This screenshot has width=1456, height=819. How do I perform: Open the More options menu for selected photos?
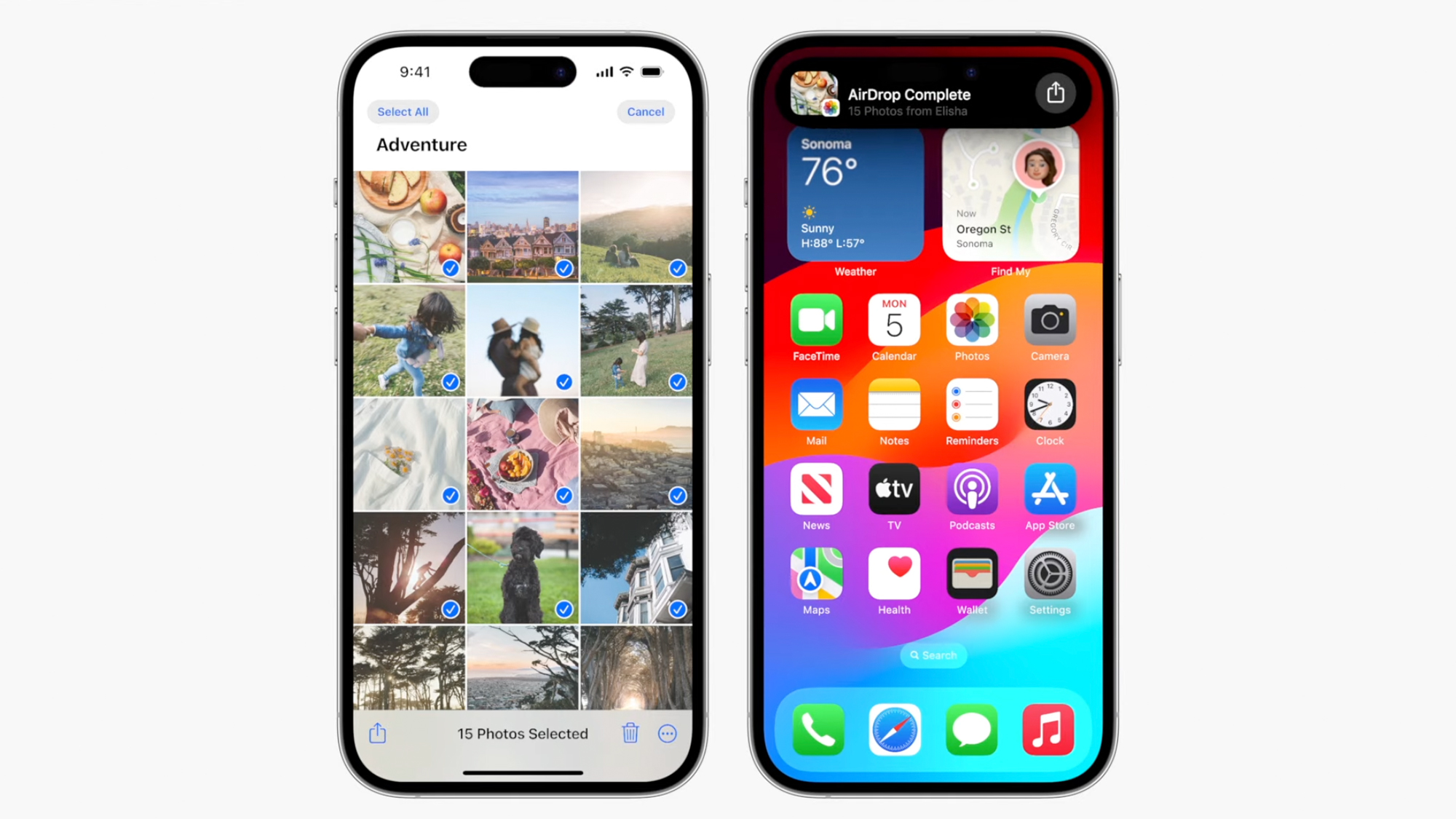(667, 733)
